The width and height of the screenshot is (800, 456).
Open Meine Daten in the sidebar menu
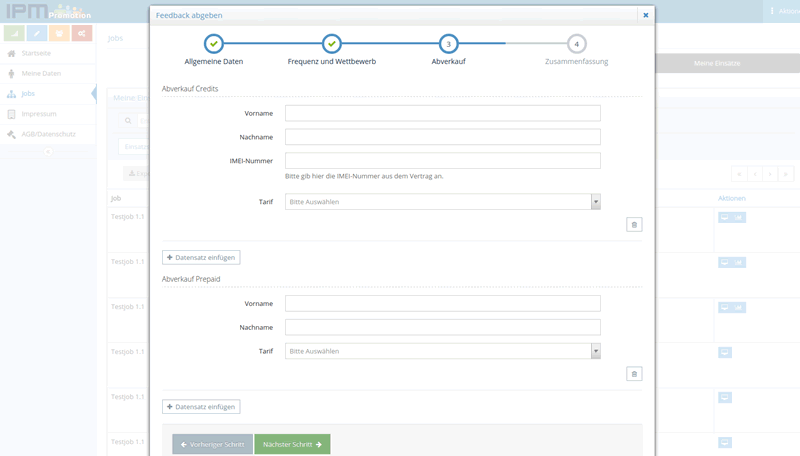click(x=41, y=73)
